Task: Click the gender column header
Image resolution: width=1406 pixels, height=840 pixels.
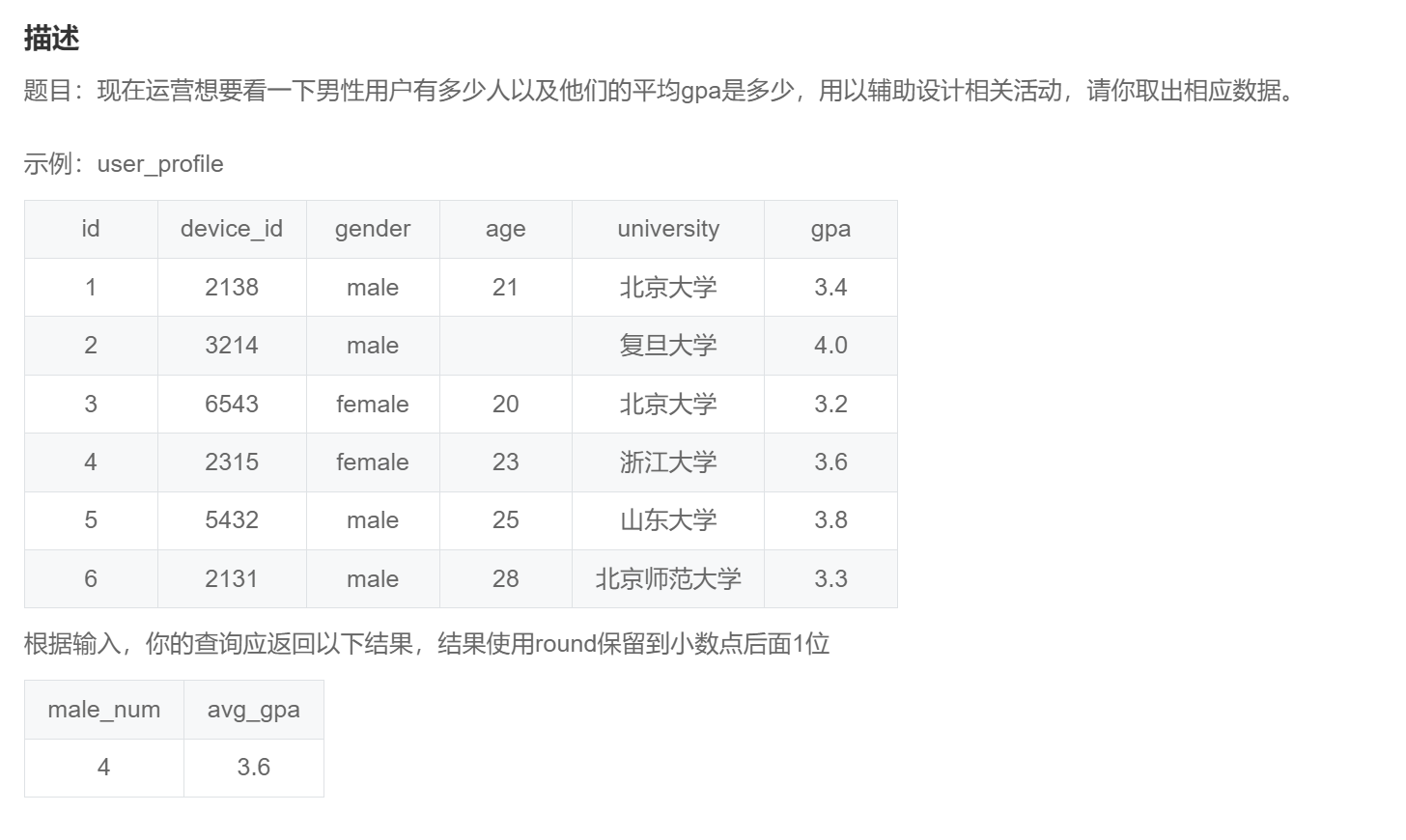Action: coord(372,229)
